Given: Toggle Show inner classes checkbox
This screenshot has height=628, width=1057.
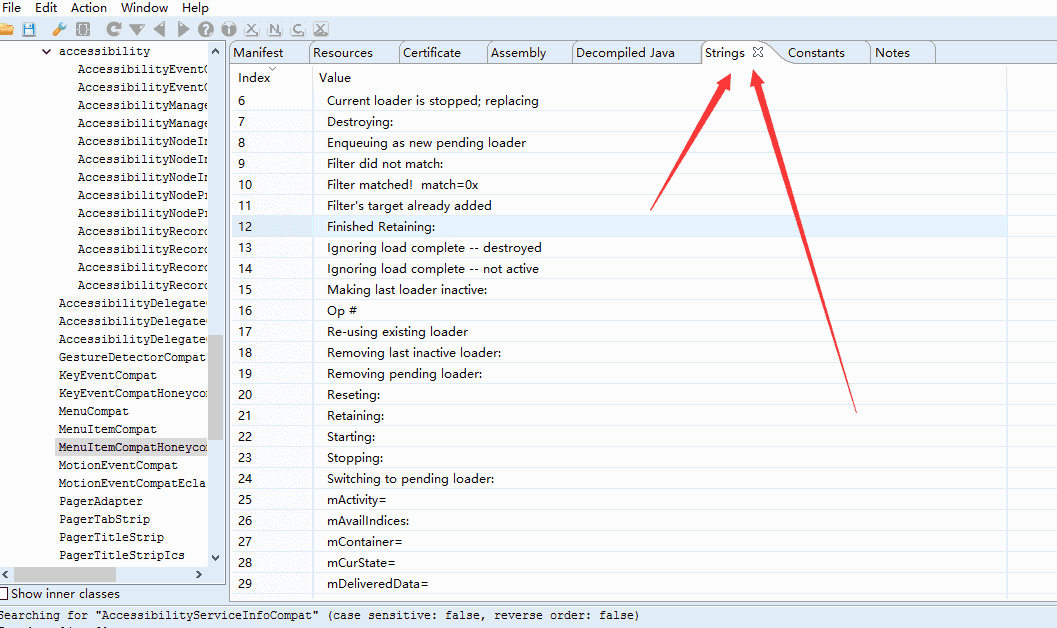Looking at the screenshot, I should click(4, 594).
